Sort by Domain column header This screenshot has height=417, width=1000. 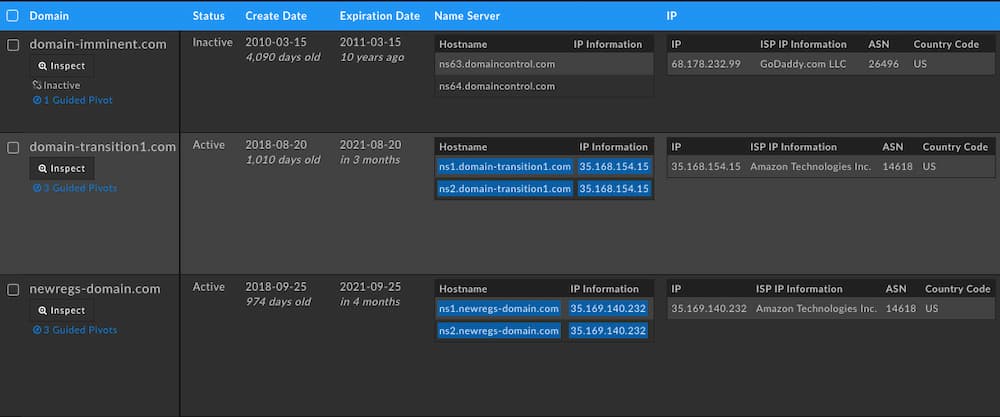pos(49,16)
